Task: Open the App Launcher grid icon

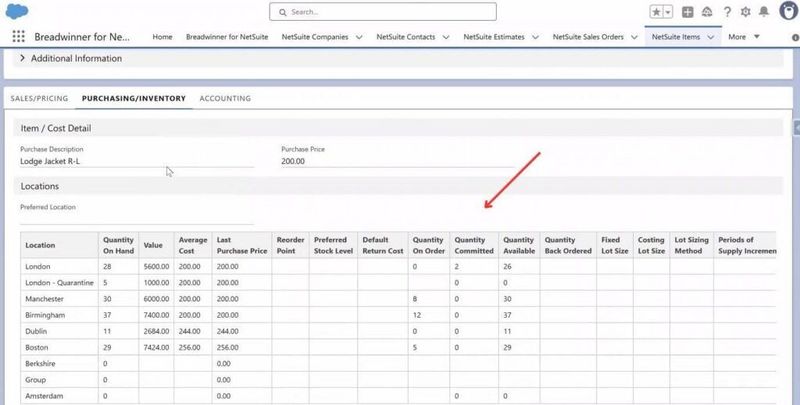Action: pyautogui.click(x=18, y=36)
